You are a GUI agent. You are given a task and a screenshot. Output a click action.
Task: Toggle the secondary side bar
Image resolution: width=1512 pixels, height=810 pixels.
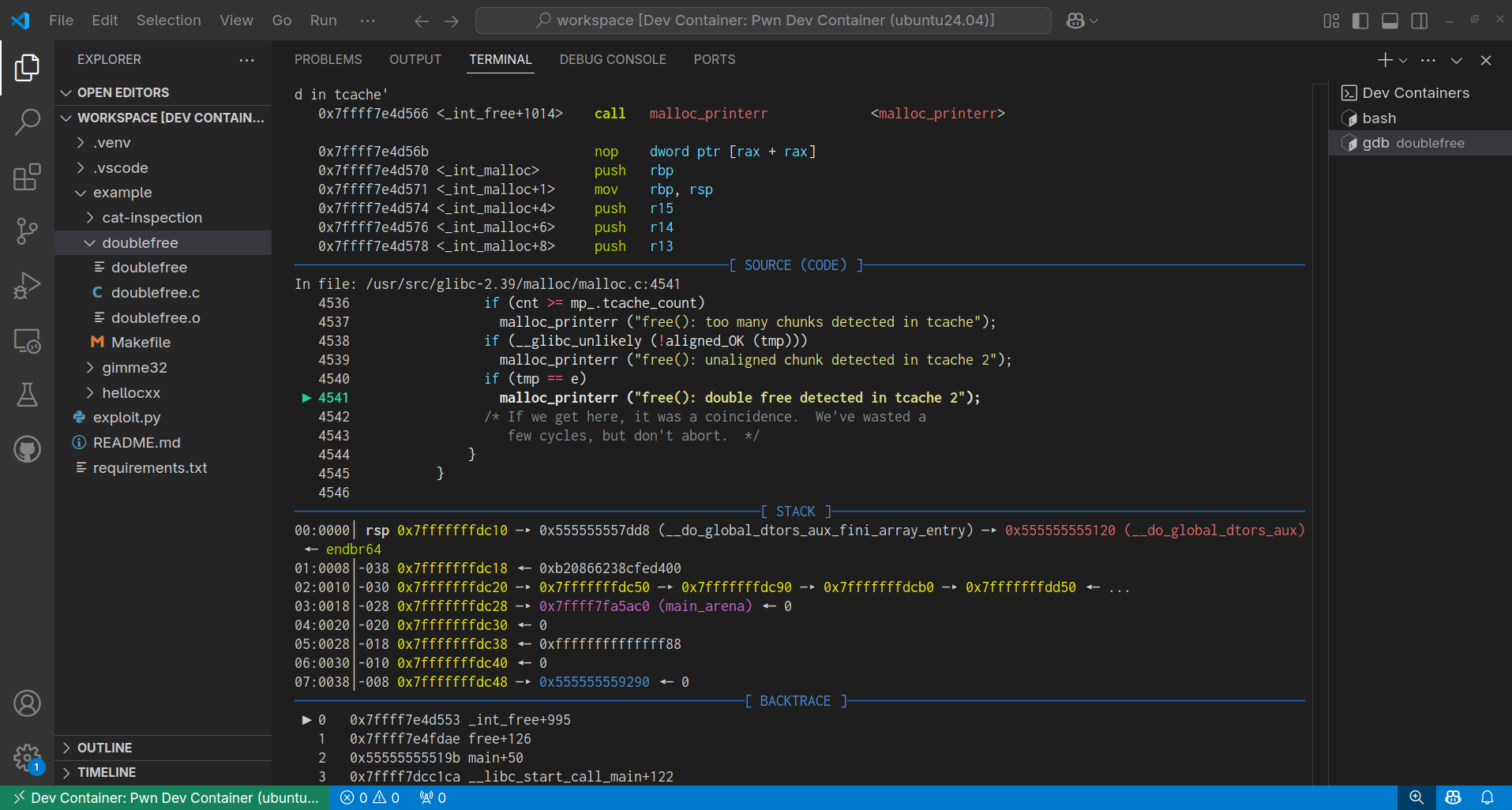[x=1419, y=21]
